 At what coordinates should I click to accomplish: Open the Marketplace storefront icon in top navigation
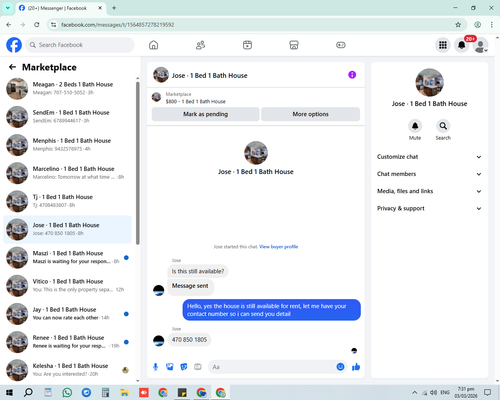294,45
